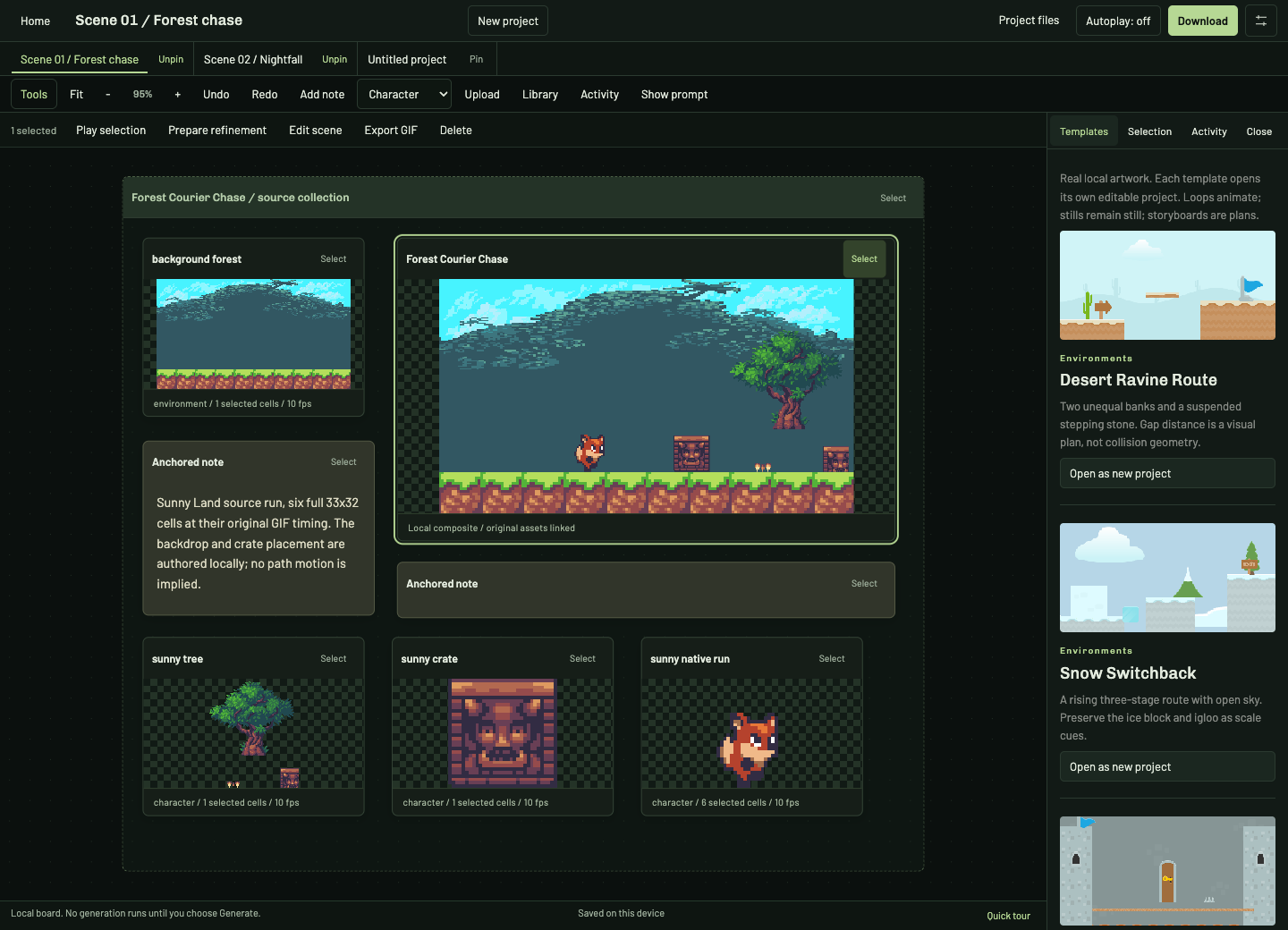The width and height of the screenshot is (1288, 930).
Task: Open Snow Switchback as new project
Action: click(1167, 766)
